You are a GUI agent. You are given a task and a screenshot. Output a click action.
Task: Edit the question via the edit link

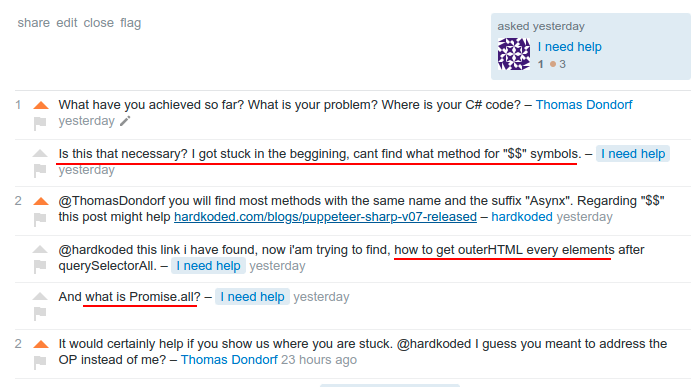(x=67, y=23)
